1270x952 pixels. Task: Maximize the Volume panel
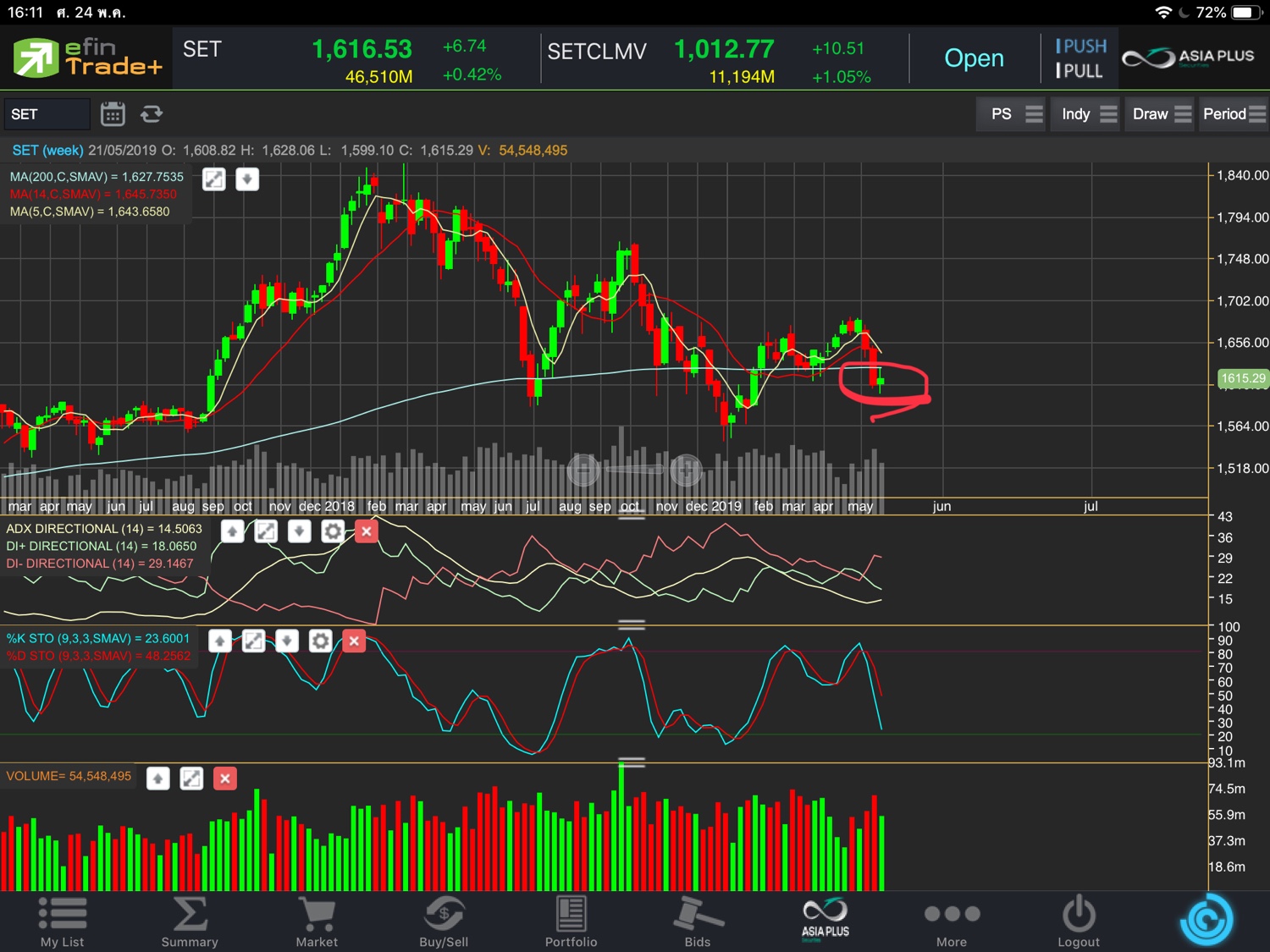click(191, 779)
